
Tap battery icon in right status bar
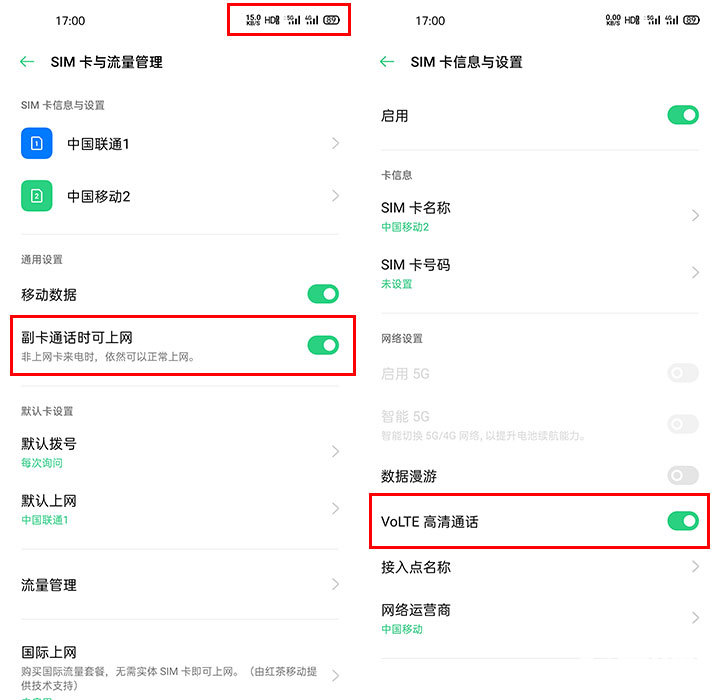(x=692, y=20)
